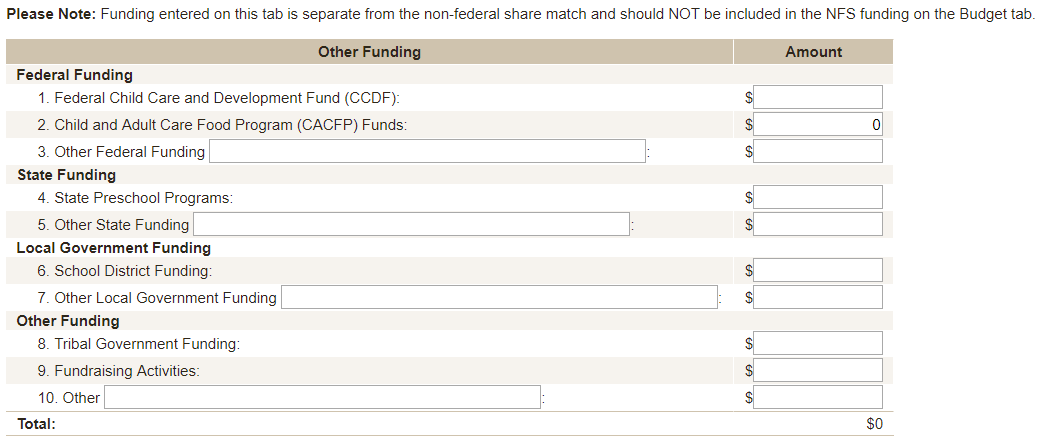Click the Tribal Government Funding amount field
The height and width of the screenshot is (441, 1037).
coord(818,343)
